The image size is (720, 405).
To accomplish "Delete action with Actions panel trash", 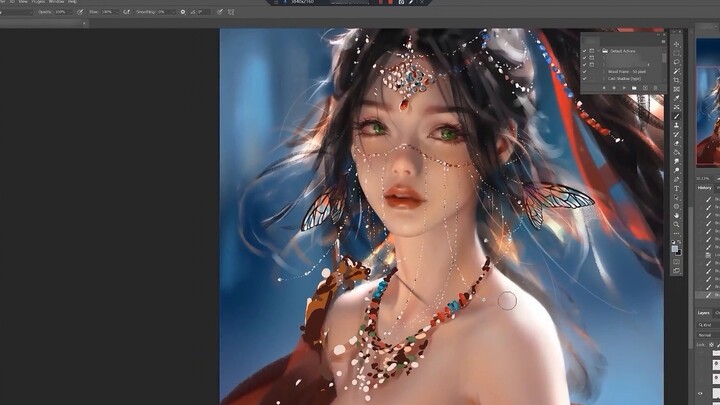I will coord(655,88).
